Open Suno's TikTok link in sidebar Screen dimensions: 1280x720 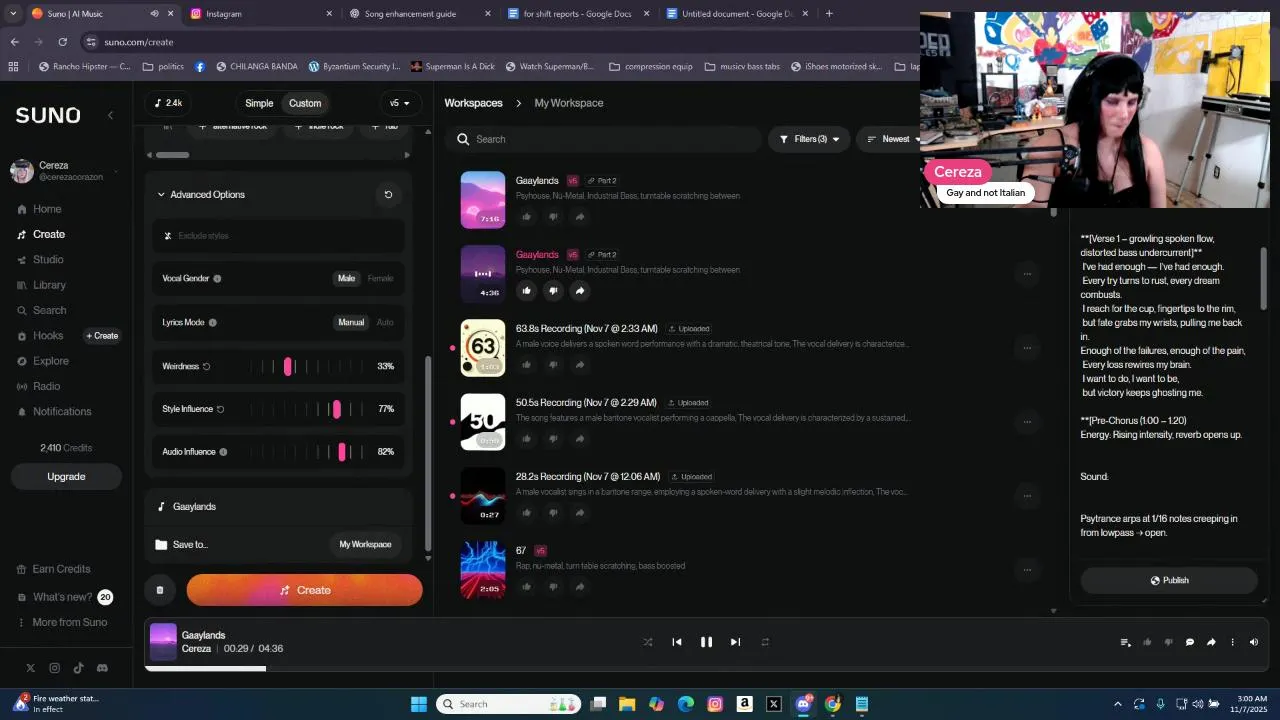(78, 668)
